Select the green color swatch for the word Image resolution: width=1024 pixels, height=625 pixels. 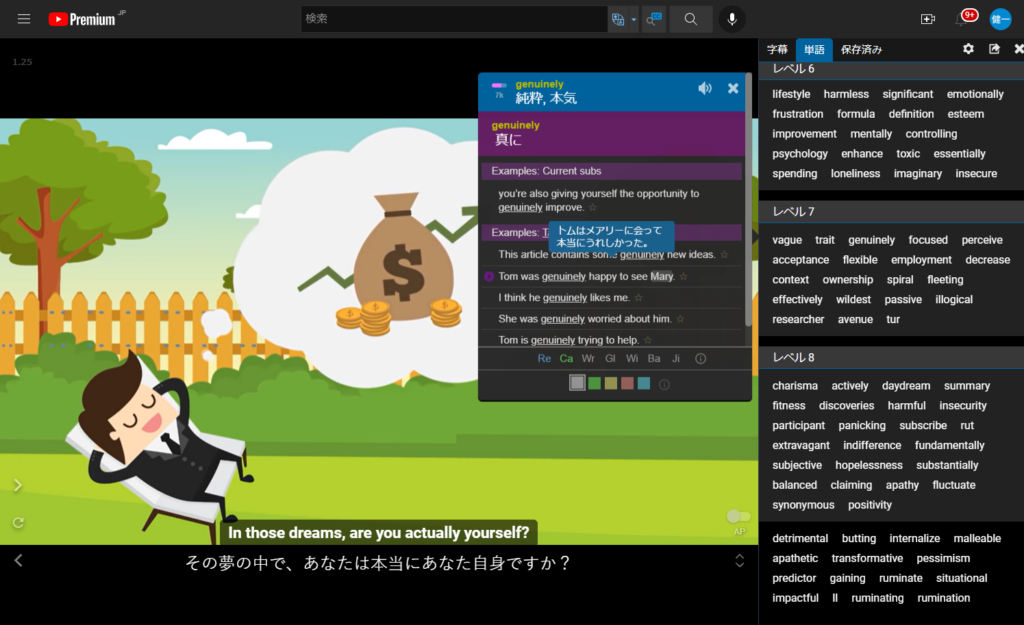tap(594, 383)
